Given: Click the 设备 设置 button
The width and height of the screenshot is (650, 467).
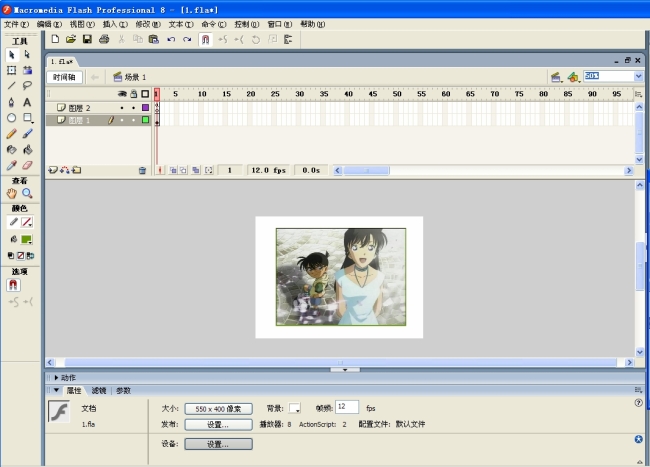Looking at the screenshot, I should 218,444.
